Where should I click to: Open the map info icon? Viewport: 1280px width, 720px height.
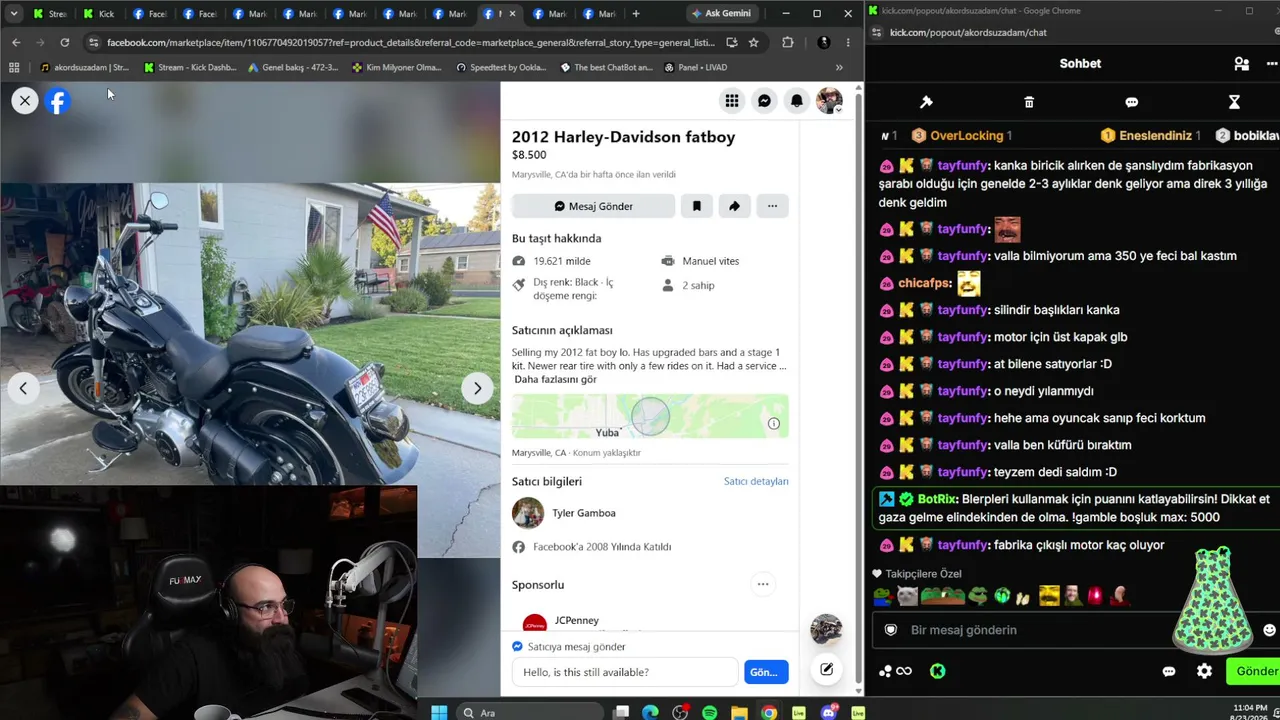(x=774, y=424)
